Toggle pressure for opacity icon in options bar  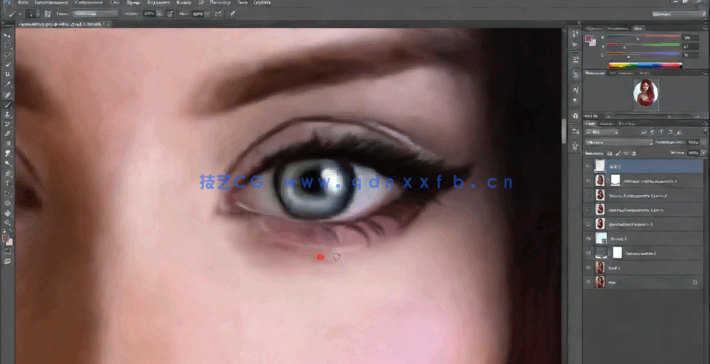click(170, 14)
